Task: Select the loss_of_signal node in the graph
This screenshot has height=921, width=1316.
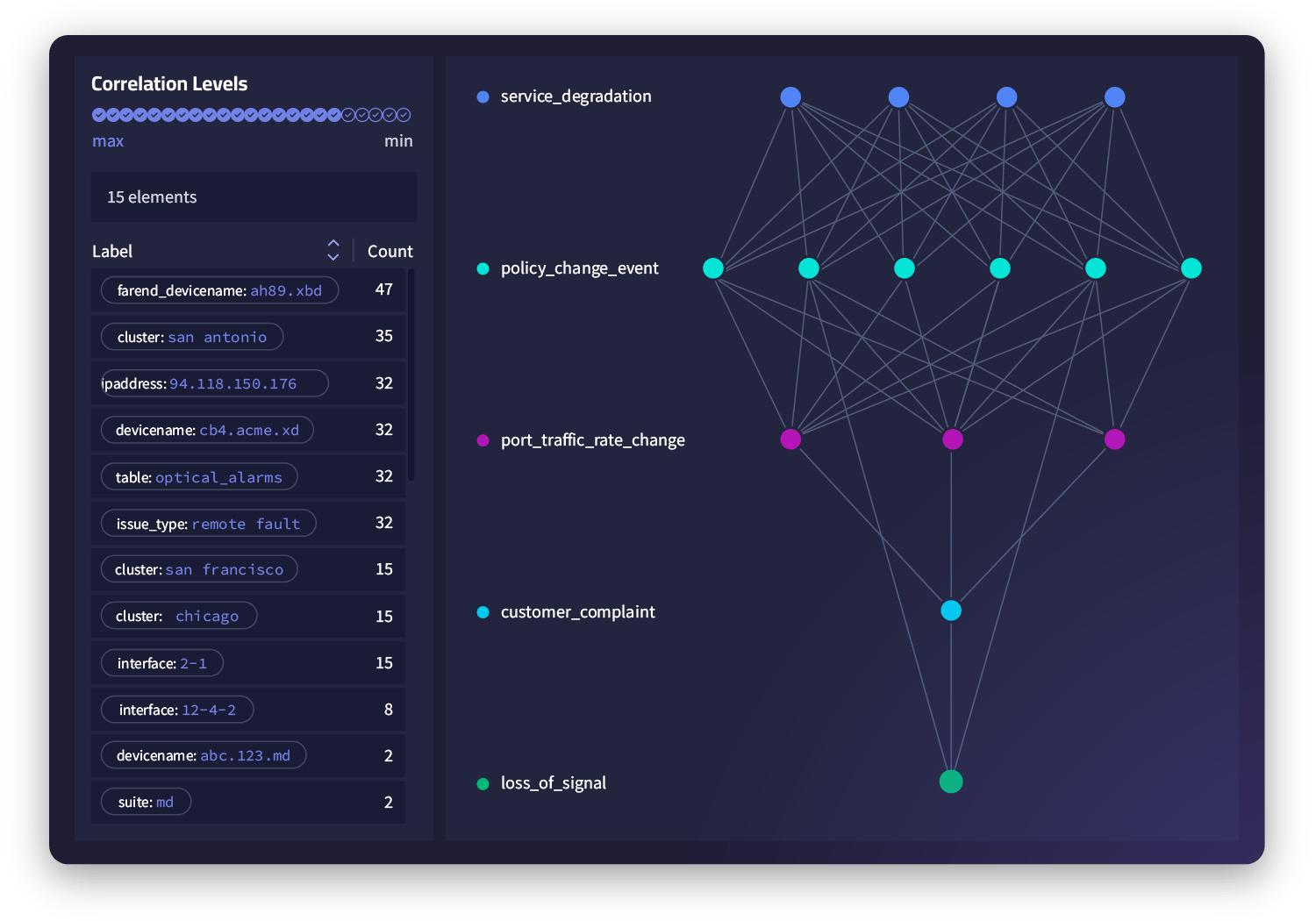Action: click(951, 781)
